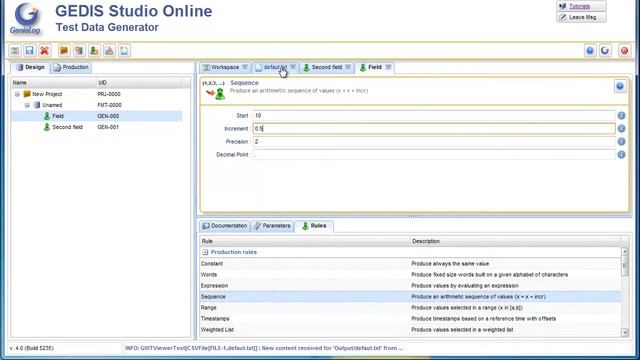Click the GenieLog logo
The width and height of the screenshot is (640, 360).
(x=26, y=19)
